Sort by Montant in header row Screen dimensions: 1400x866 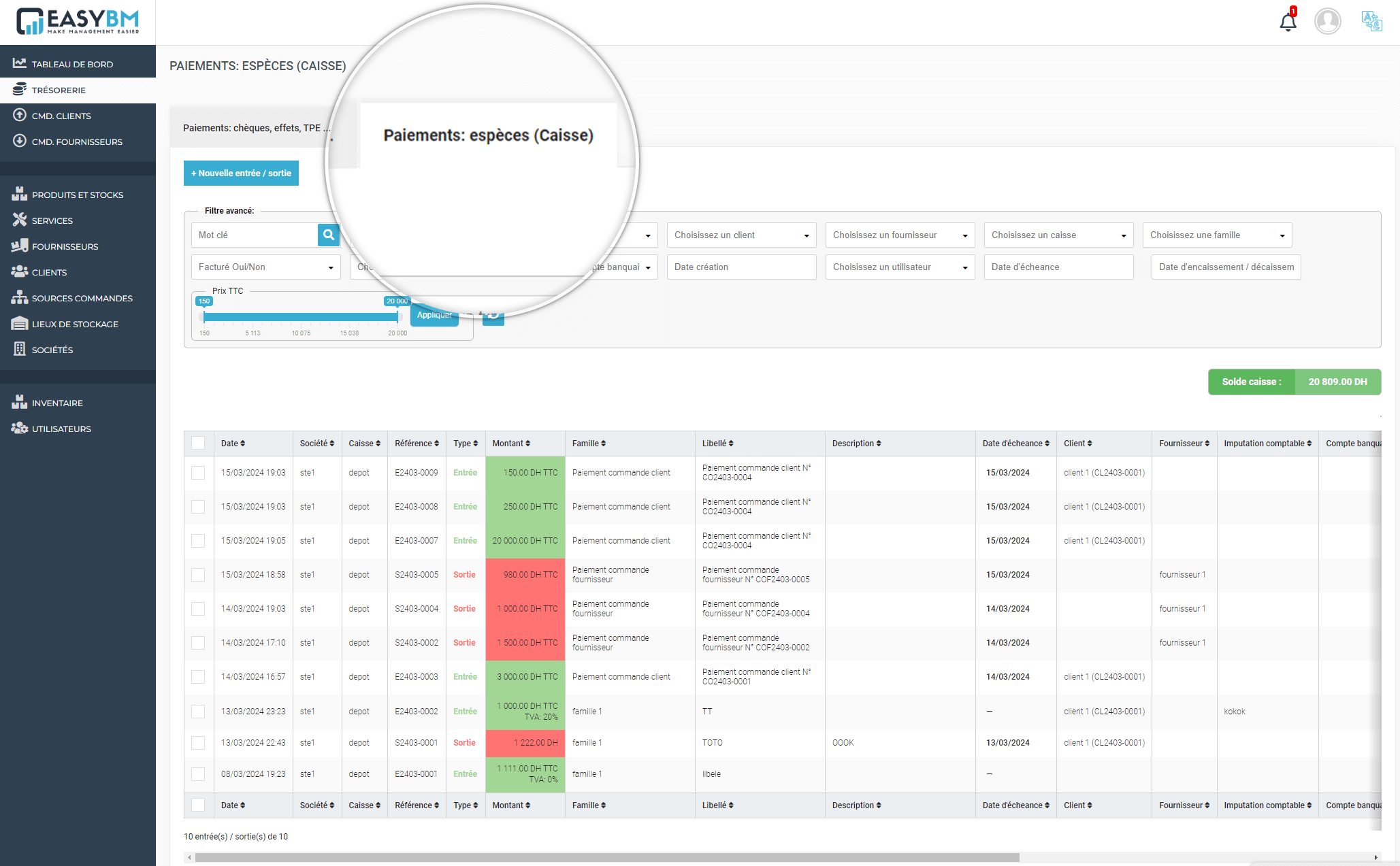coord(511,444)
